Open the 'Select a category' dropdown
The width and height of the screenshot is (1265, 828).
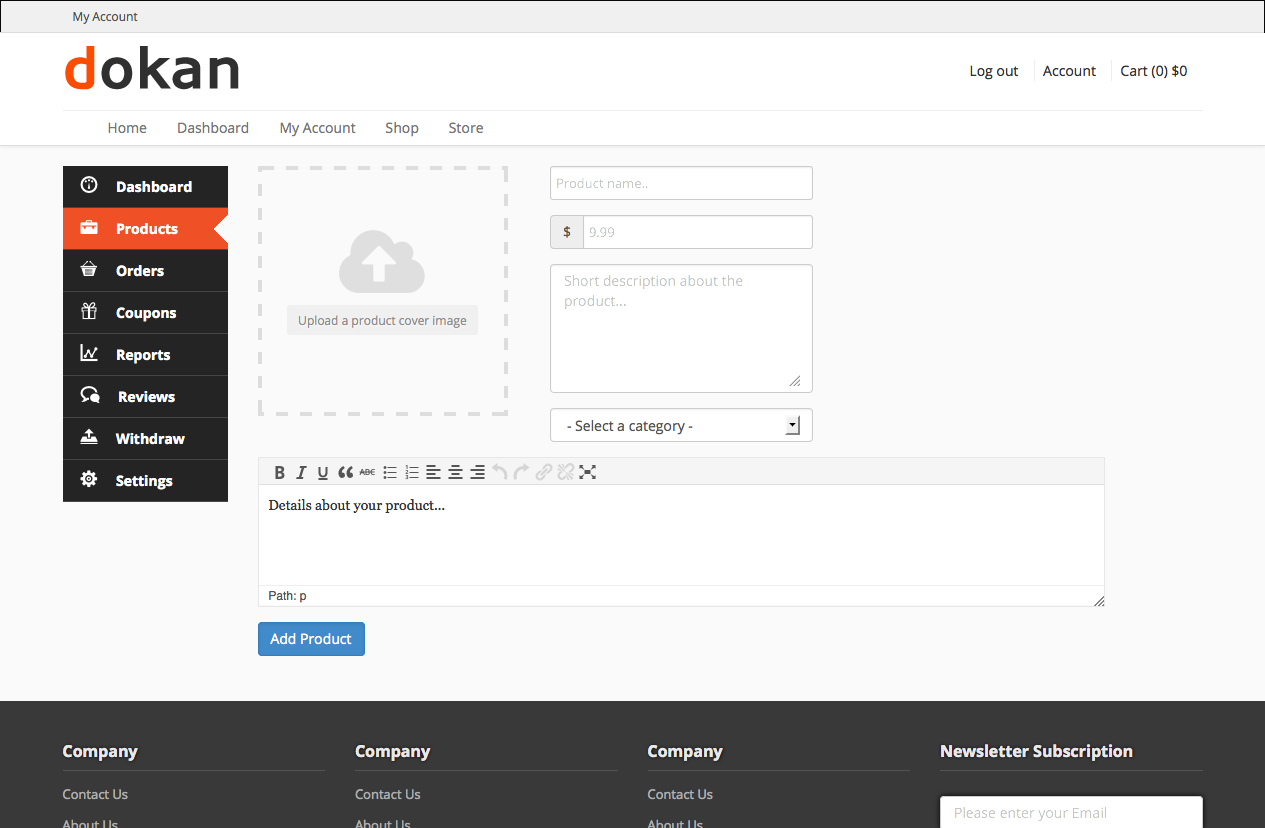point(681,426)
